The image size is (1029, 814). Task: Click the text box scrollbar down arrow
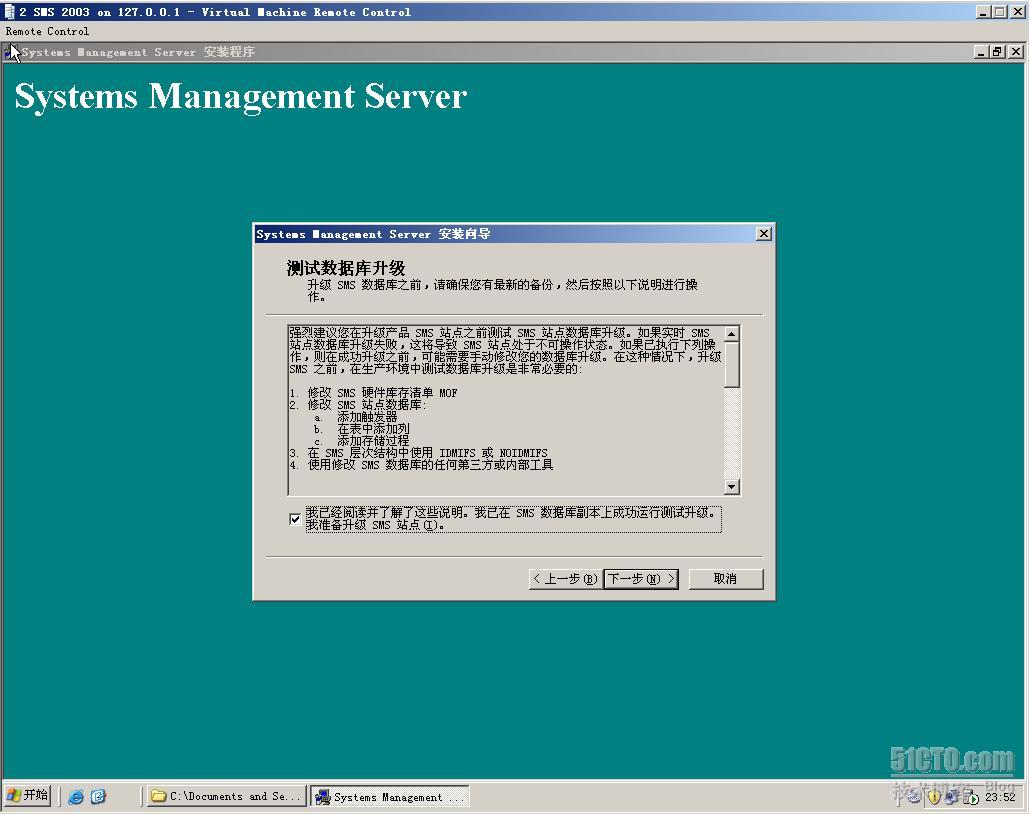pos(732,486)
